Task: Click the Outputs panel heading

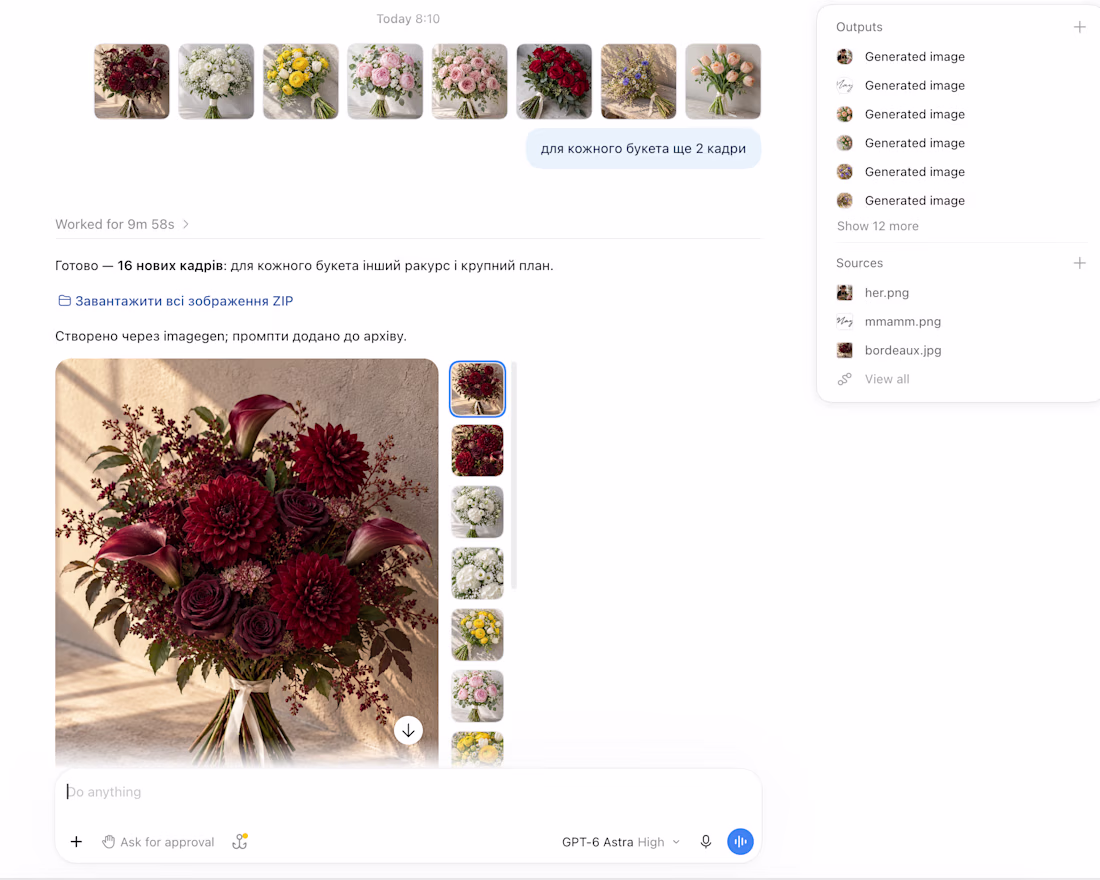Action: coord(859,27)
